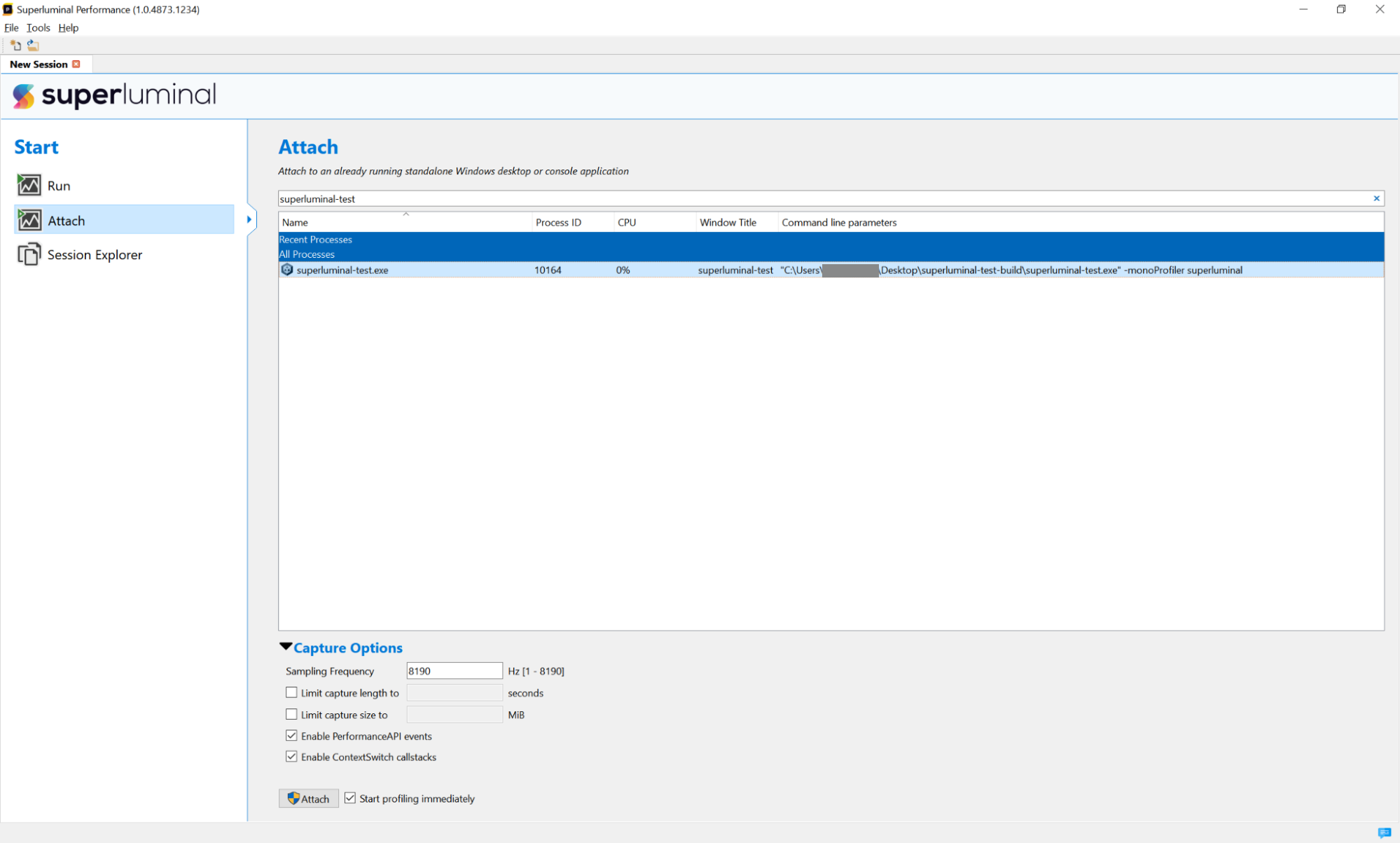Image resolution: width=1400 pixels, height=843 pixels.
Task: Open the Tools menu
Action: point(38,27)
